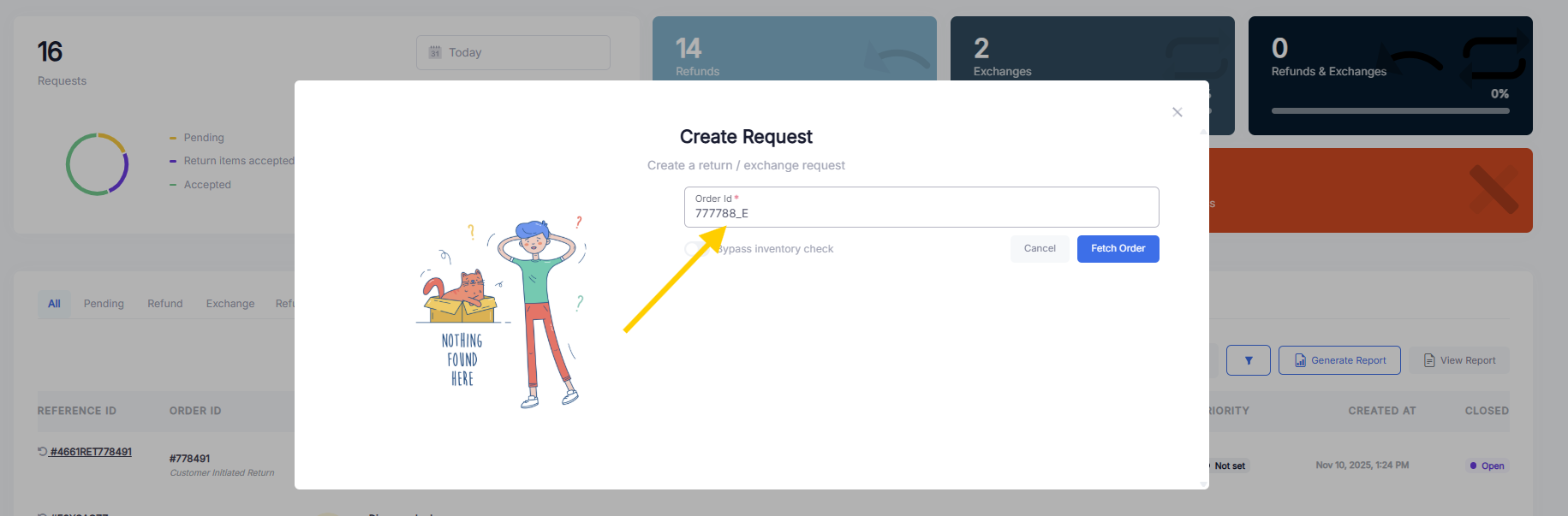Click the Order Id input field
The height and width of the screenshot is (516, 1568).
(x=921, y=207)
